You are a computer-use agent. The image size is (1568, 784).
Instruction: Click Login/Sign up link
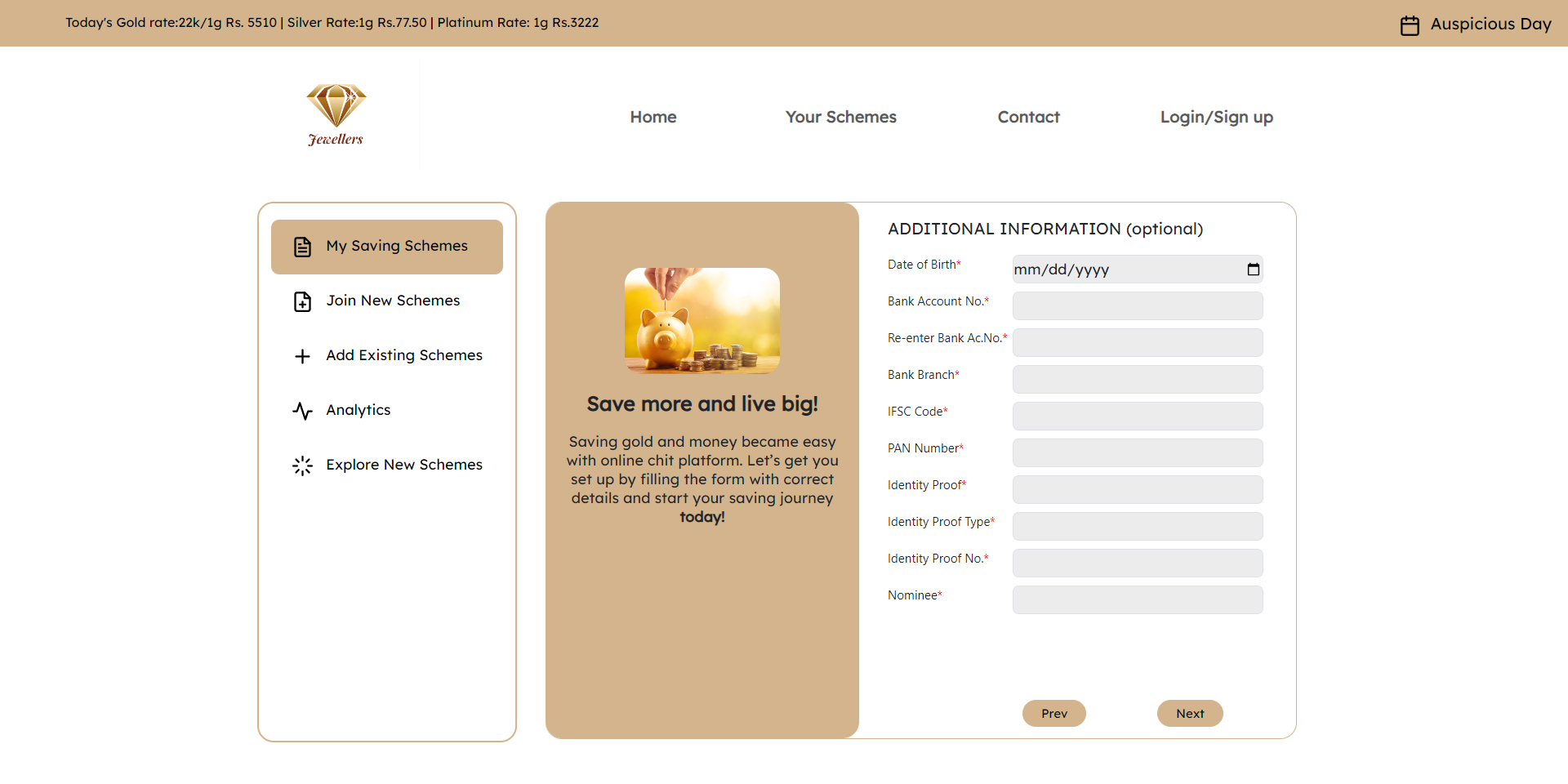coord(1217,118)
